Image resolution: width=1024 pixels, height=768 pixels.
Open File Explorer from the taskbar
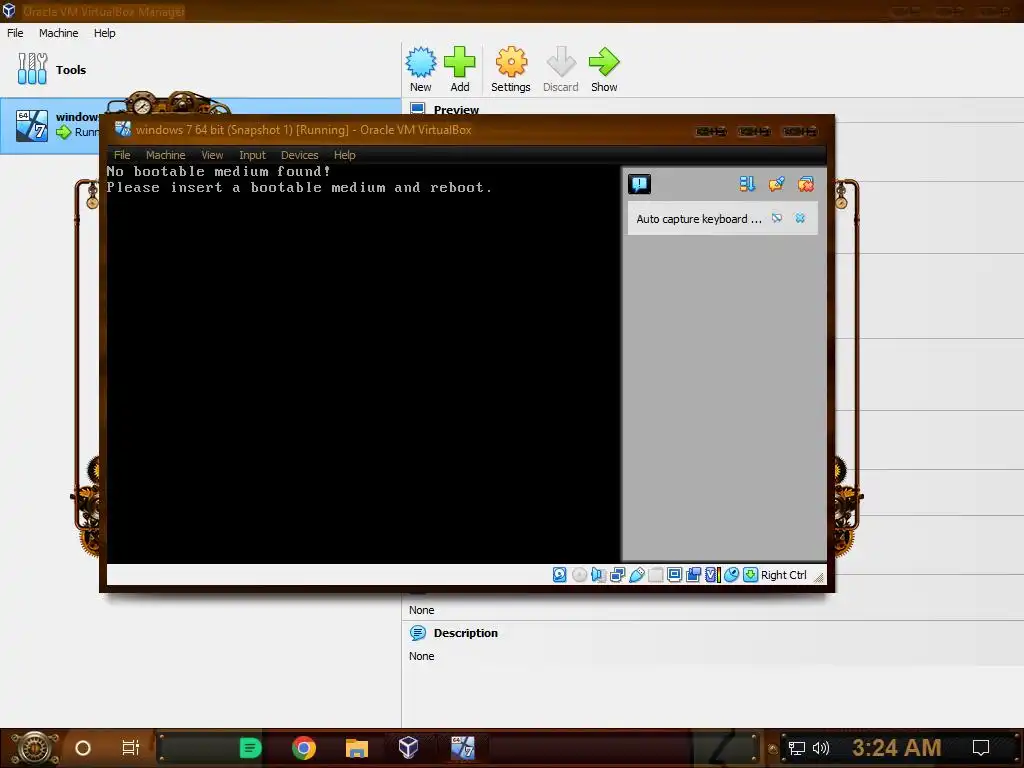(x=357, y=748)
